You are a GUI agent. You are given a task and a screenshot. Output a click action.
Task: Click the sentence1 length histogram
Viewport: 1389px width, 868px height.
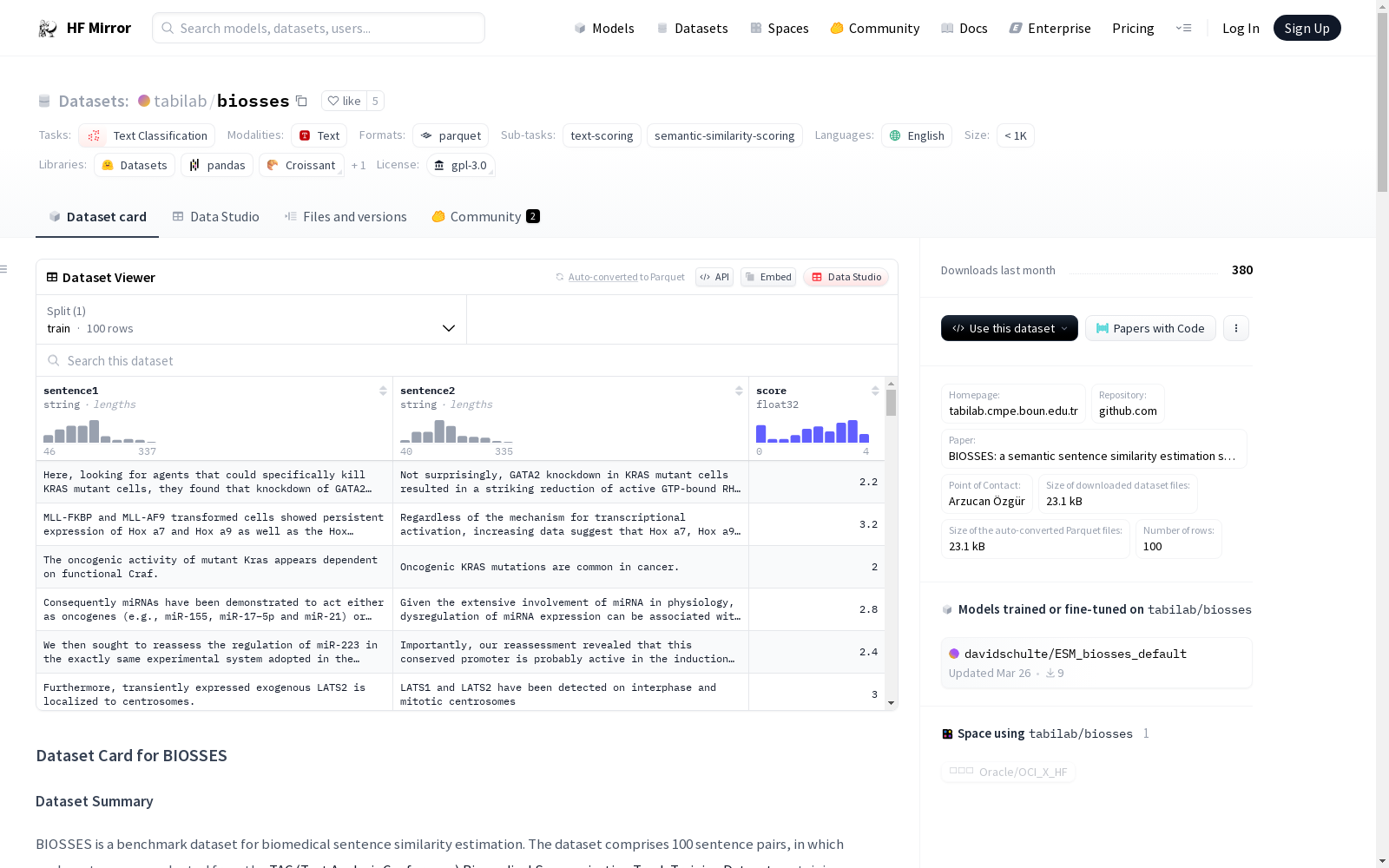point(100,431)
